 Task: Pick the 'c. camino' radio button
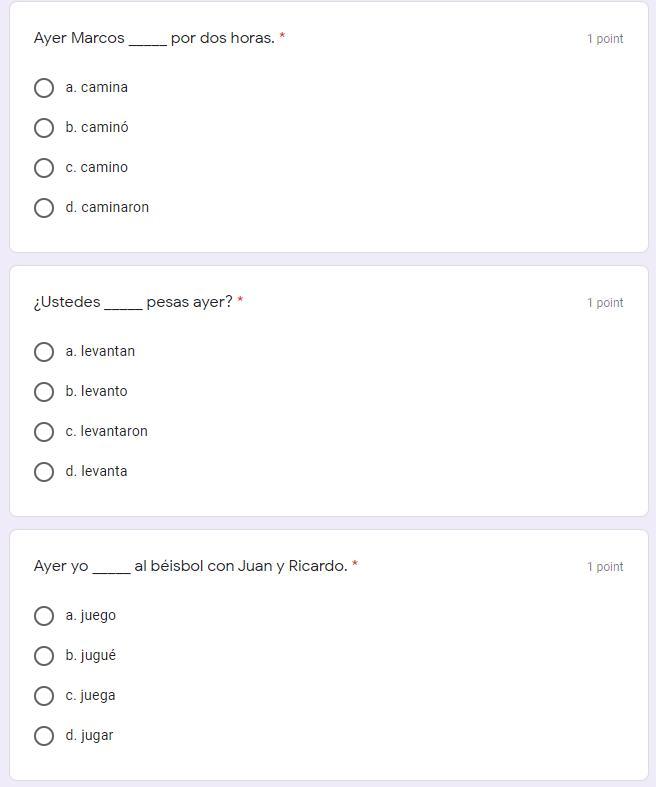44,168
